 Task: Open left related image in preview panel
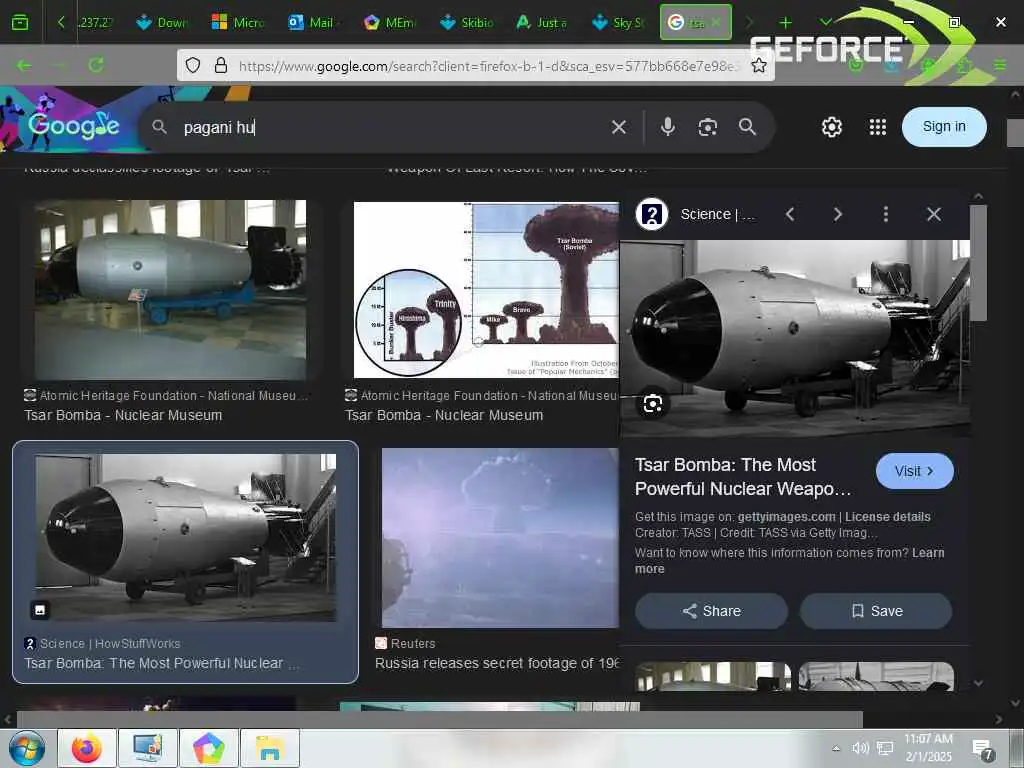[712, 677]
